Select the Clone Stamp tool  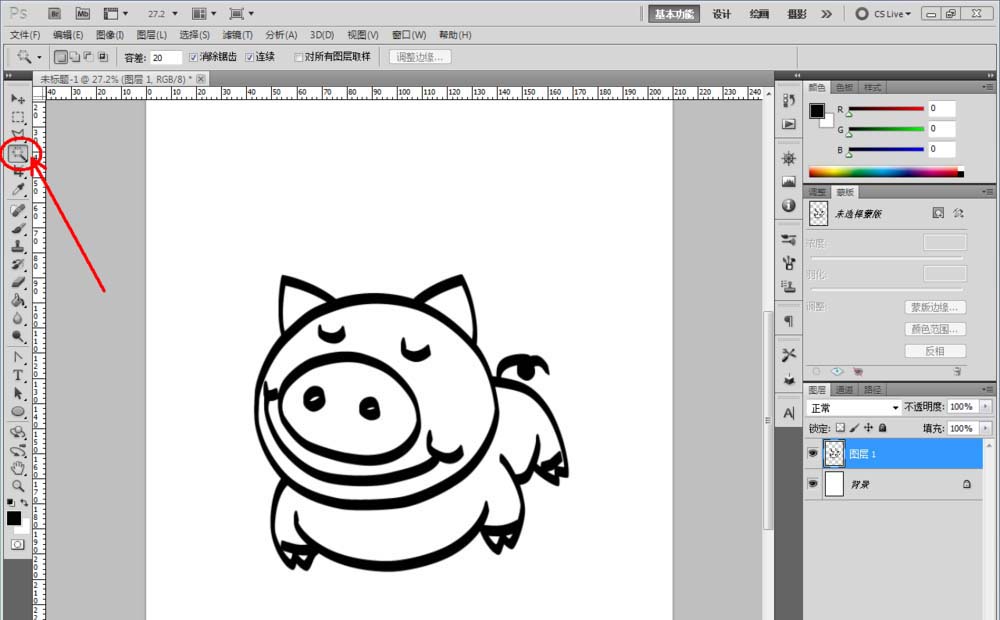pyautogui.click(x=18, y=246)
